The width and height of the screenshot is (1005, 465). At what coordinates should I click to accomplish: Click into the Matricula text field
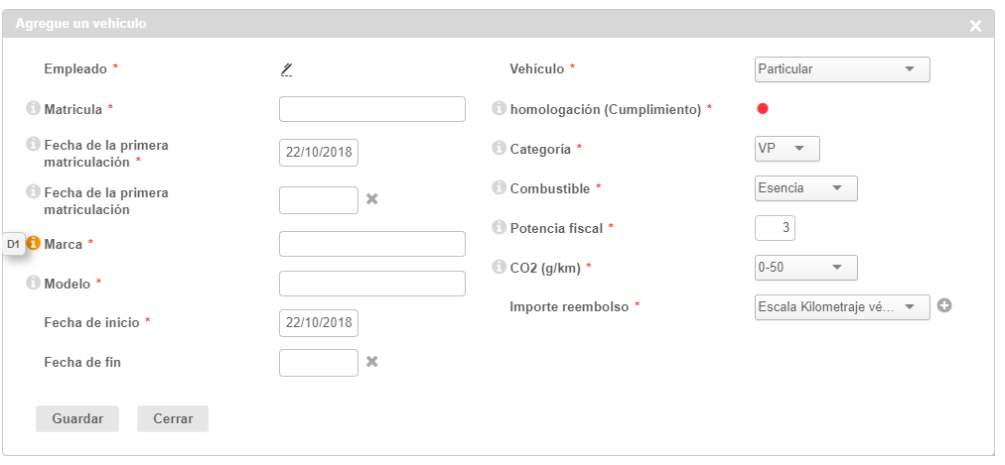(372, 109)
